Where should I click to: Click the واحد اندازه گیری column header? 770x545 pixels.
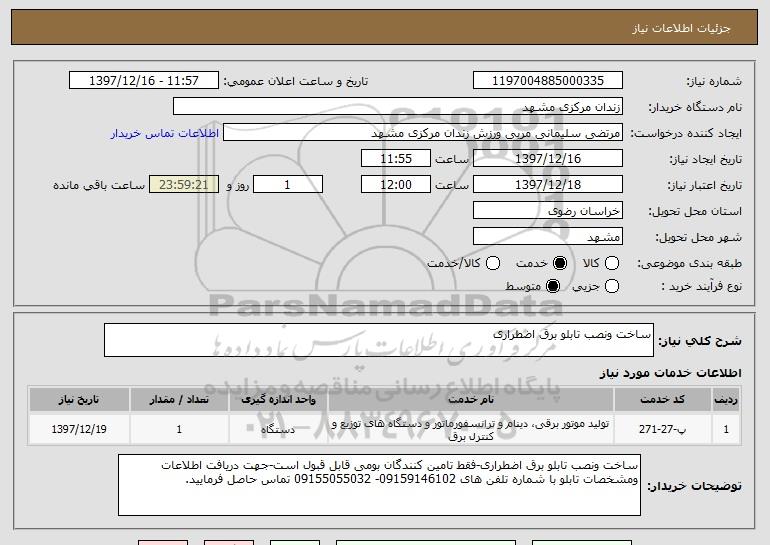point(278,400)
